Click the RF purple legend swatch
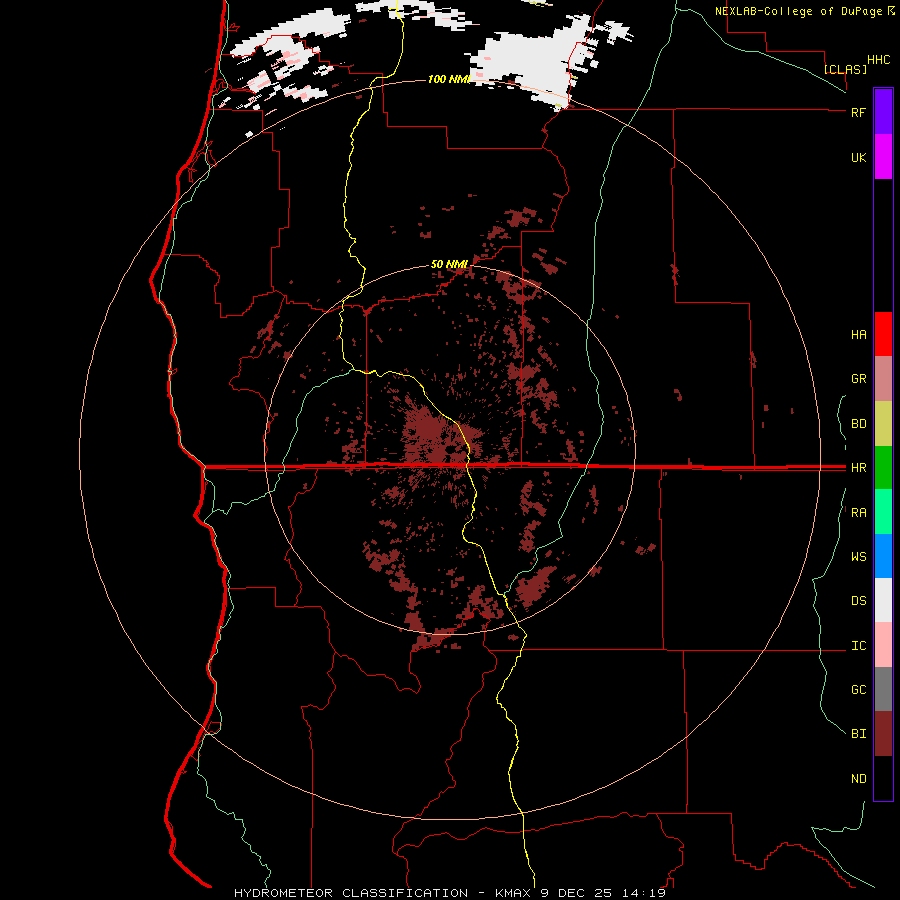The width and height of the screenshot is (900, 900). pyautogui.click(x=883, y=112)
